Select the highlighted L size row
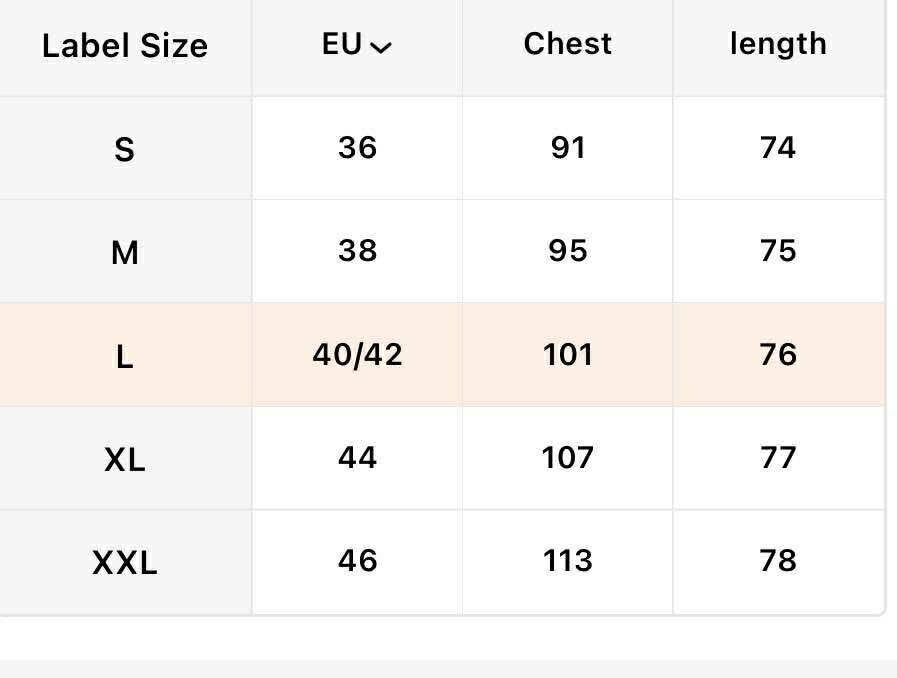Screen dimensions: 897x678 (x=124, y=357)
